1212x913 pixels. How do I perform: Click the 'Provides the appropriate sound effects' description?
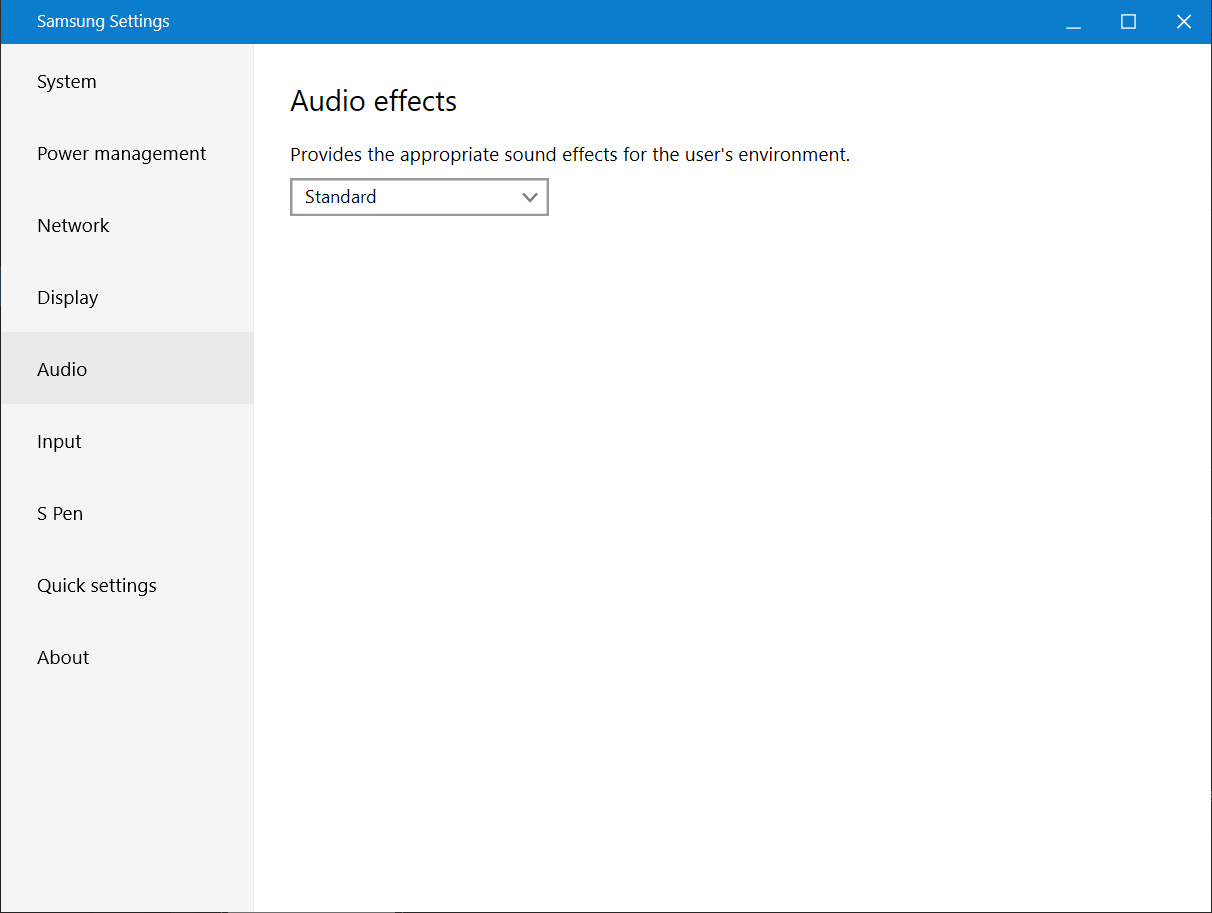[x=570, y=155]
